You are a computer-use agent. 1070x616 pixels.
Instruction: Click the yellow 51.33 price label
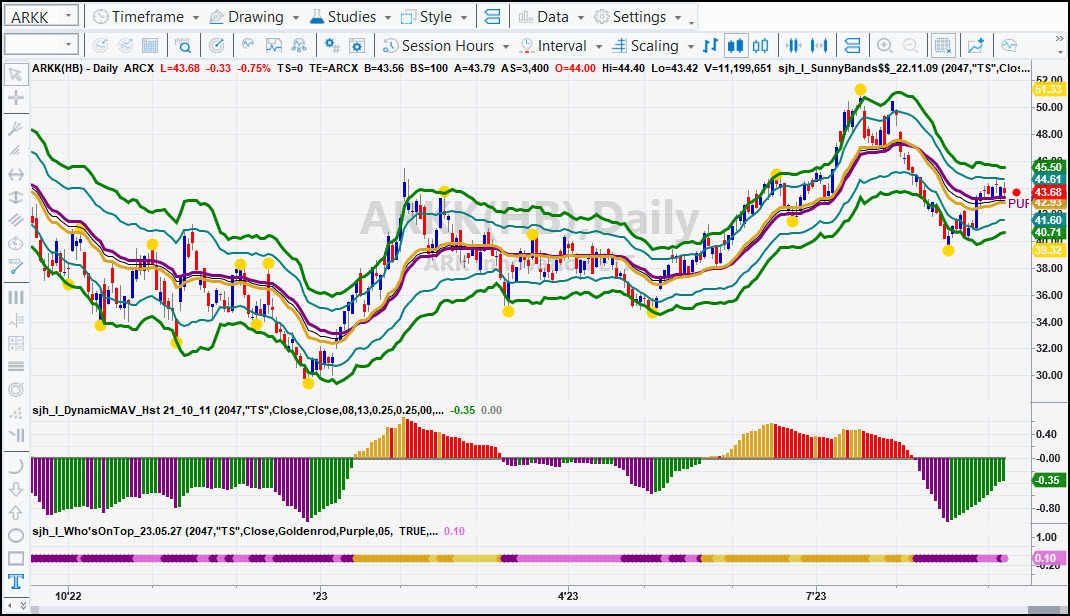pos(1048,89)
